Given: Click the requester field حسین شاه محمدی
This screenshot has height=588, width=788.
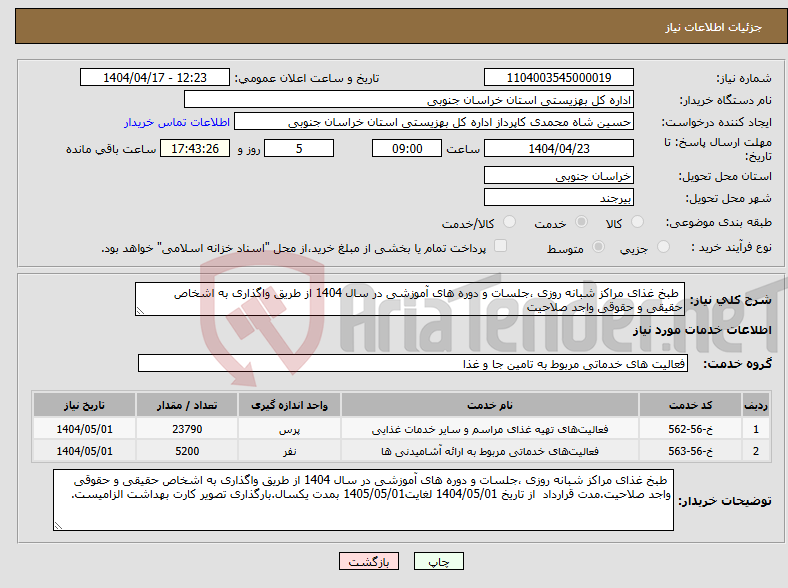Looking at the screenshot, I should 434,122.
